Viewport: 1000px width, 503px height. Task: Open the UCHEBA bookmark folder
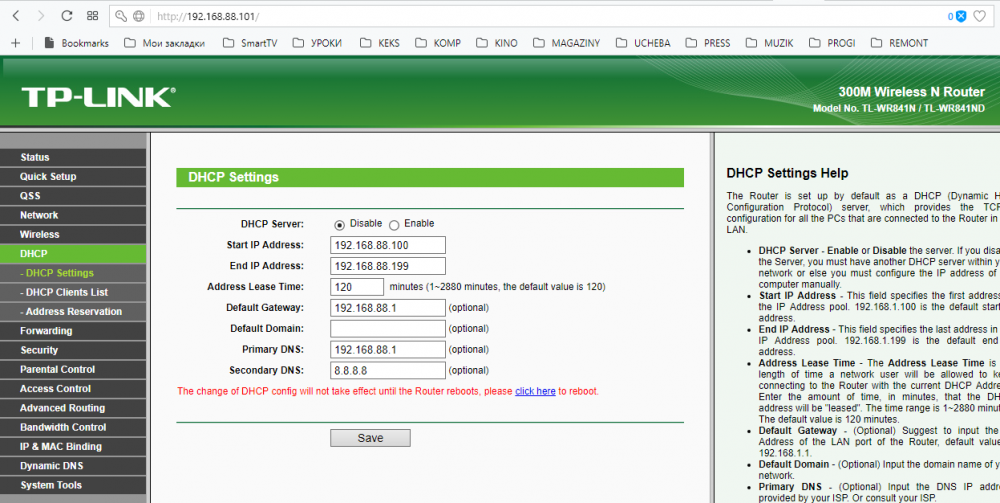click(643, 43)
